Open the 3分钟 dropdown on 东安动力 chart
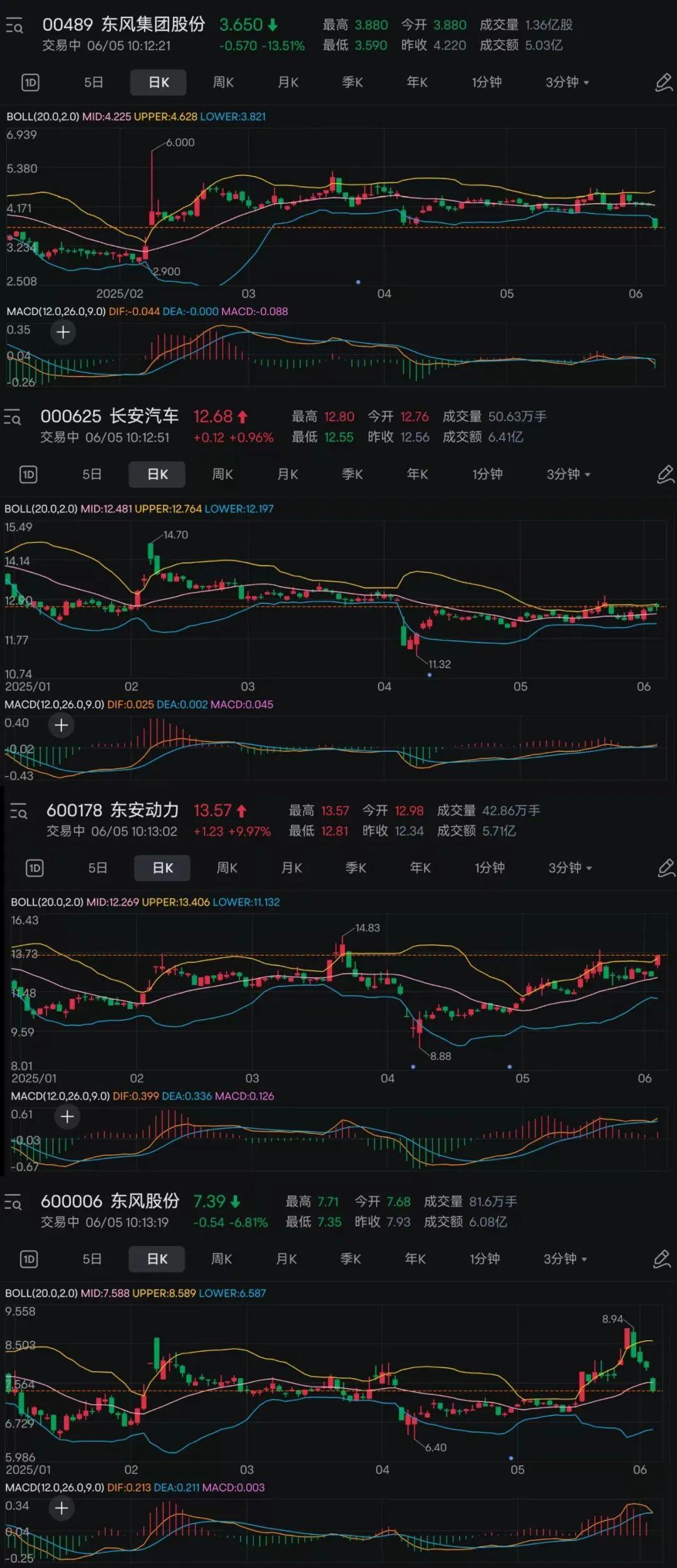677x1568 pixels. point(570,868)
